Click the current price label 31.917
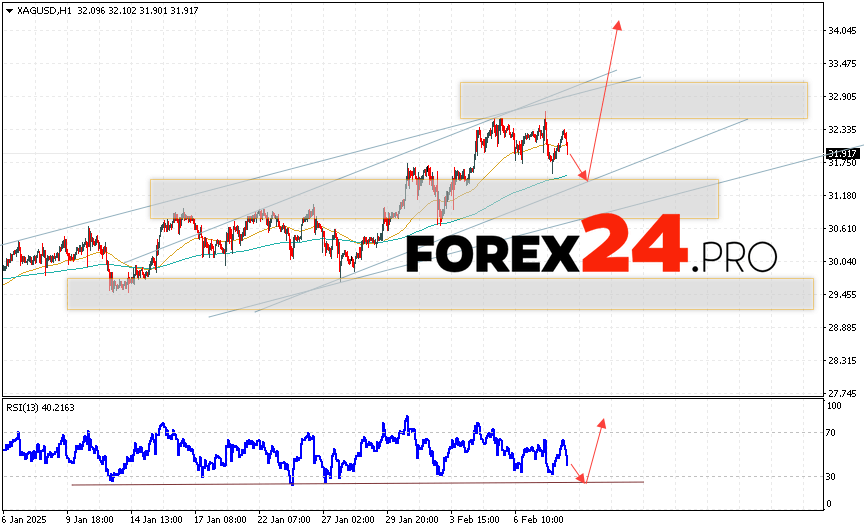 pyautogui.click(x=843, y=154)
